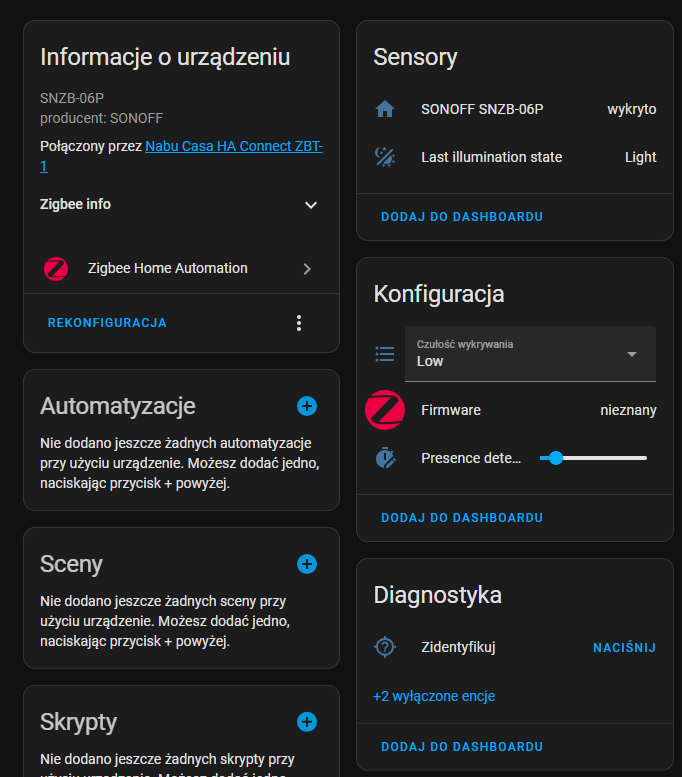Viewport: 682px width, 777px height.
Task: Click the plus icon beside Skrypty
Action: (x=307, y=722)
